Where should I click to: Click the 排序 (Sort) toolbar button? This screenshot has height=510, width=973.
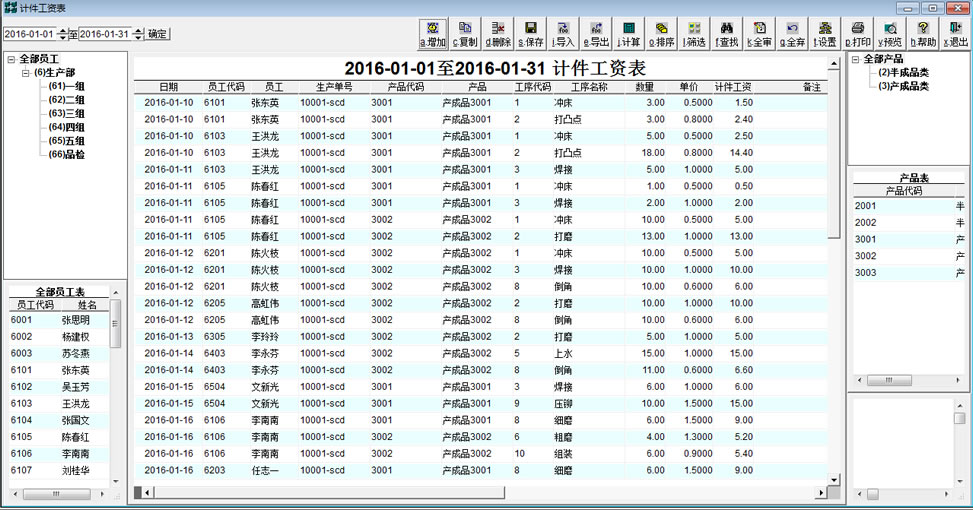[661, 34]
